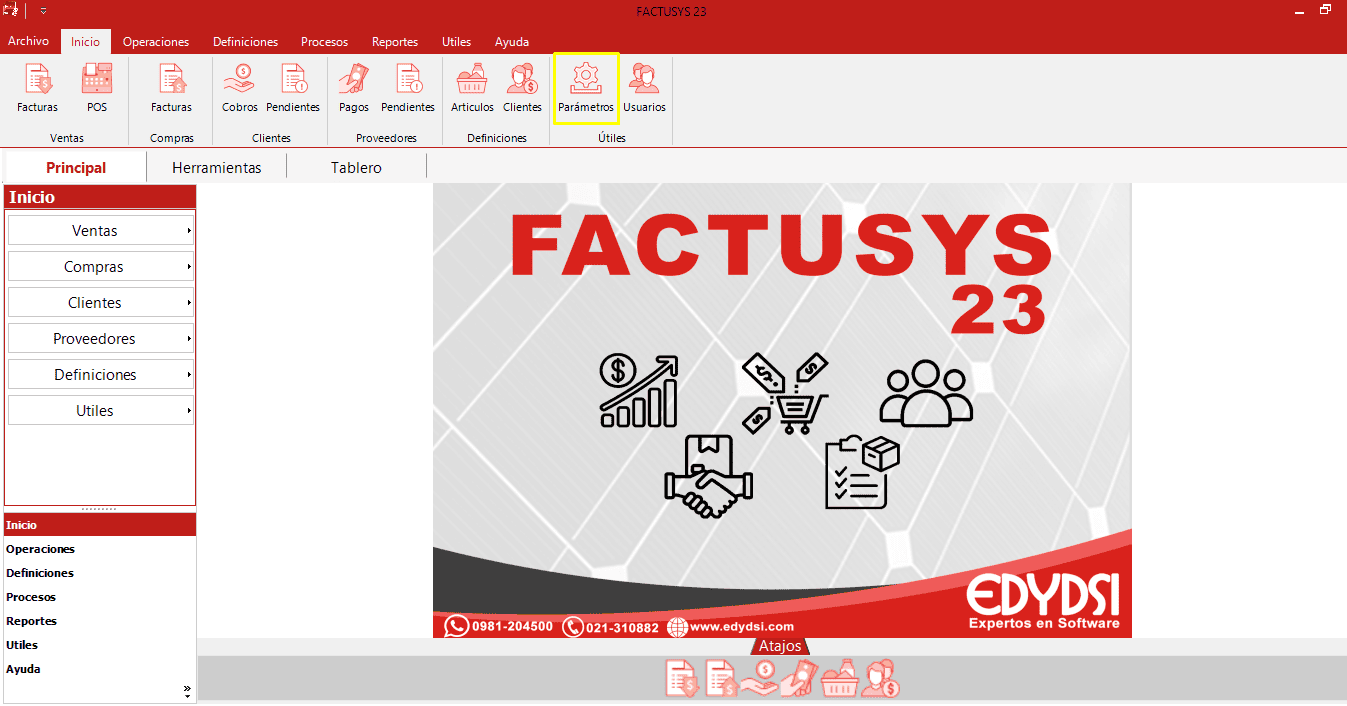Click sales invoice shortcut in Atajos bar

click(682, 678)
